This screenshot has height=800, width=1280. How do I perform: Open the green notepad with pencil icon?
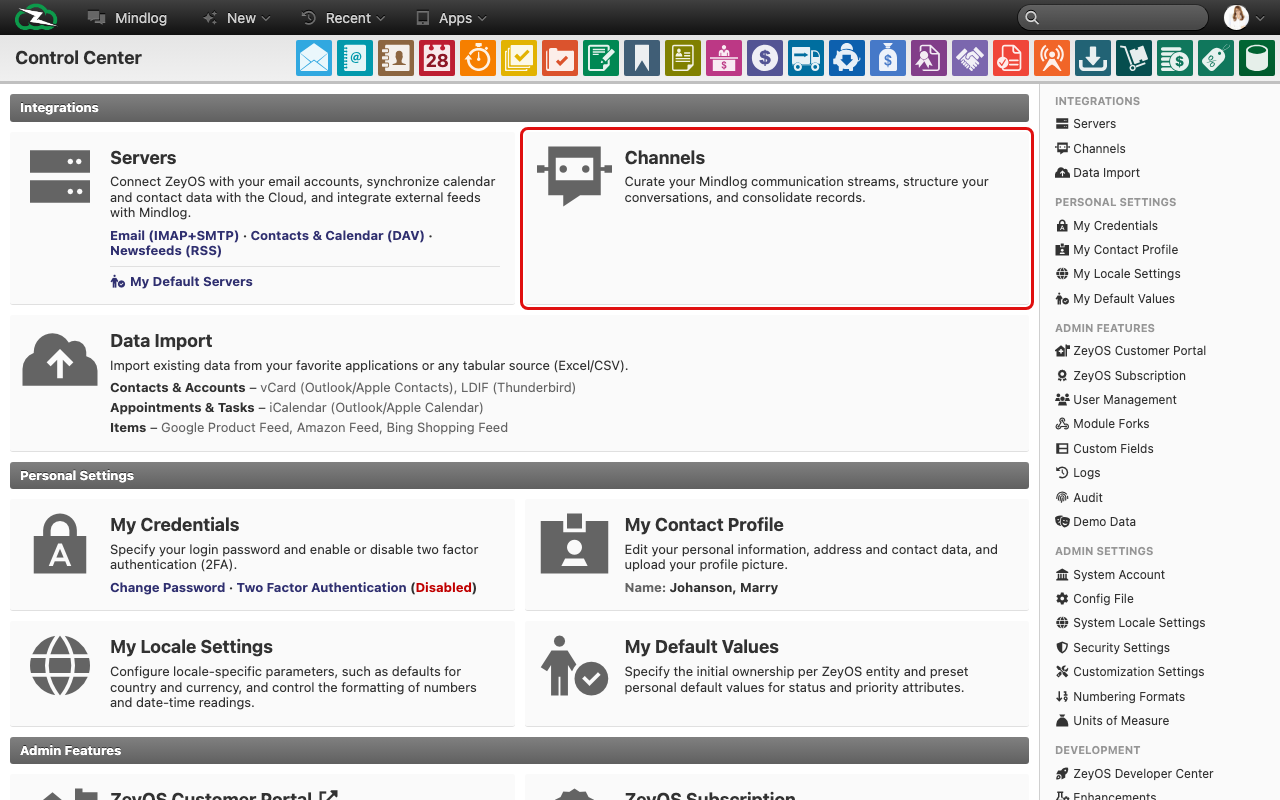(x=601, y=58)
